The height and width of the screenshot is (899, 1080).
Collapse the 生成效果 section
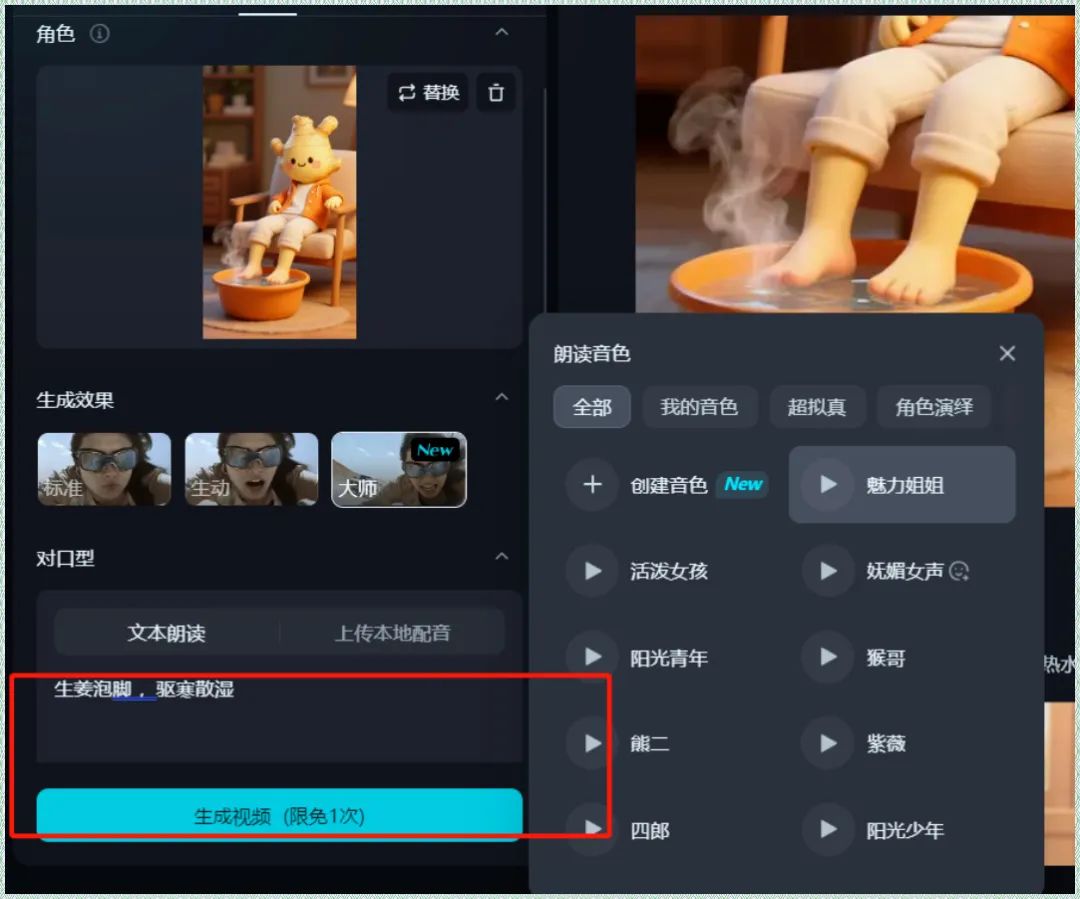tap(504, 396)
